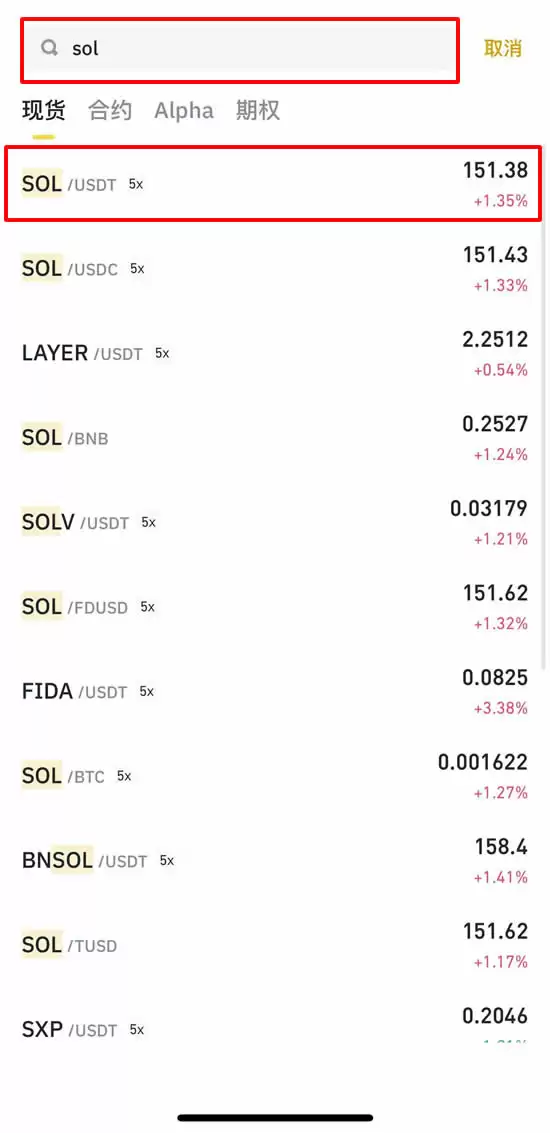
Task: Switch to the 合约 tab
Action: (110, 111)
